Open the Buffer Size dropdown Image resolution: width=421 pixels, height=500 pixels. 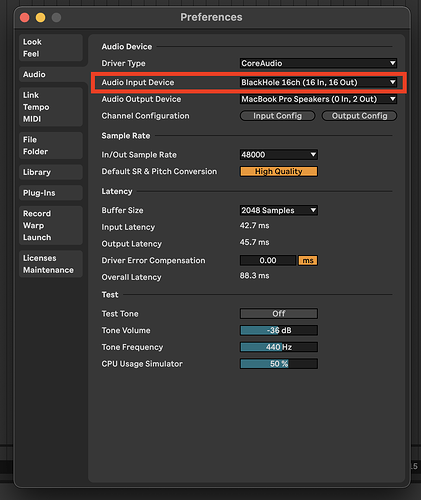pyautogui.click(x=279, y=210)
